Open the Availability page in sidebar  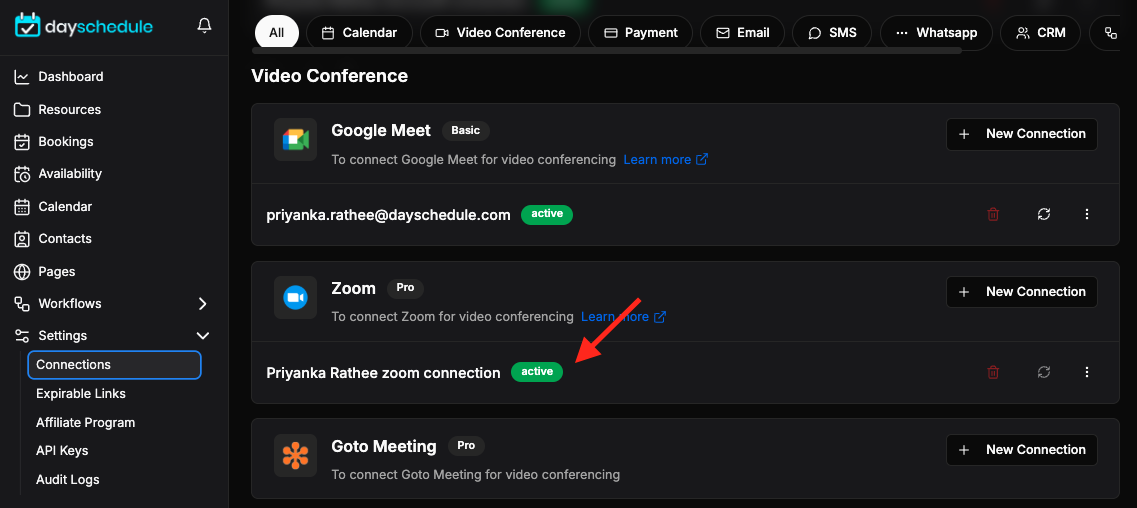70,174
